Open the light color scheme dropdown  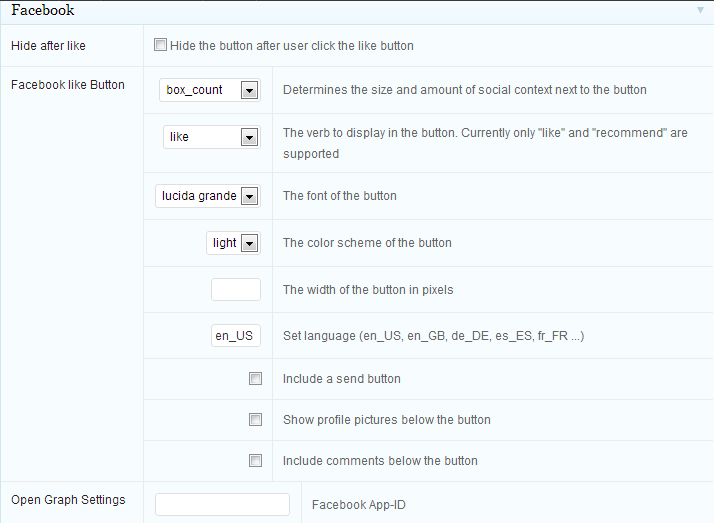[233, 243]
